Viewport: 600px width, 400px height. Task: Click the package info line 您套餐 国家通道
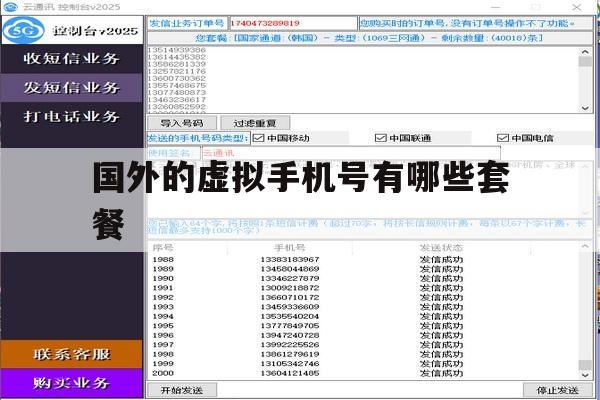(x=369, y=38)
